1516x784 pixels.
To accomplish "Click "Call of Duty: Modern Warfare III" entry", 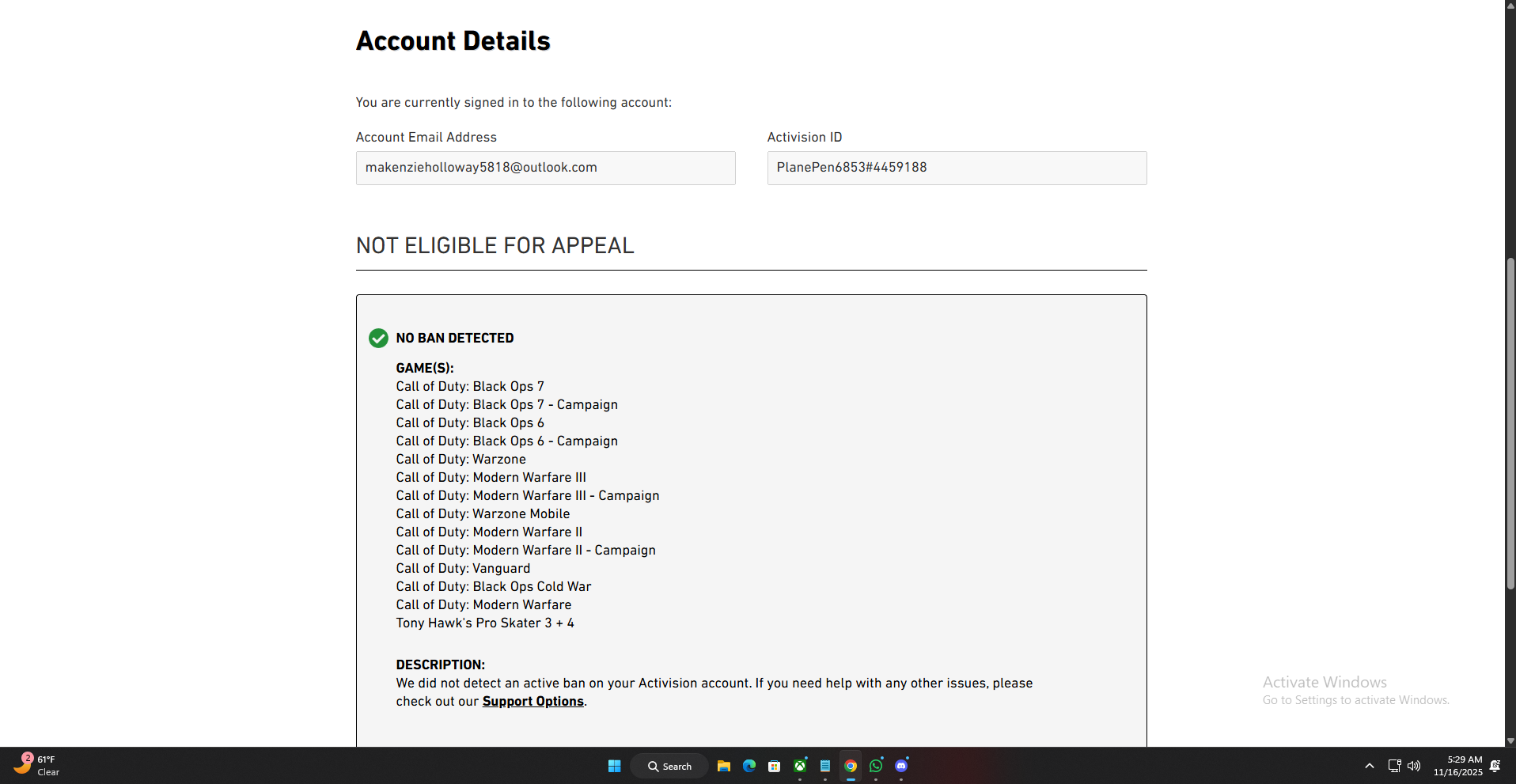I will (491, 477).
